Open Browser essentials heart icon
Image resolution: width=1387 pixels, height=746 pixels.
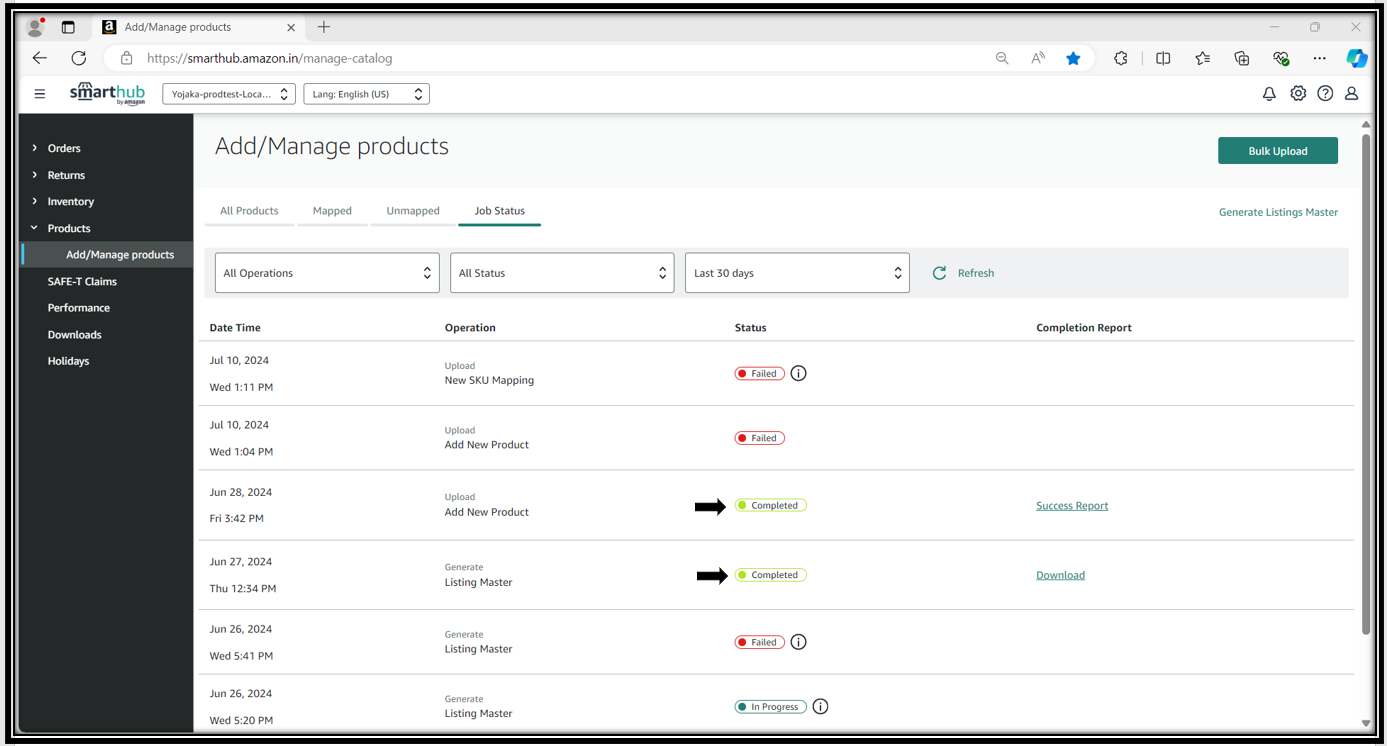coord(1281,58)
